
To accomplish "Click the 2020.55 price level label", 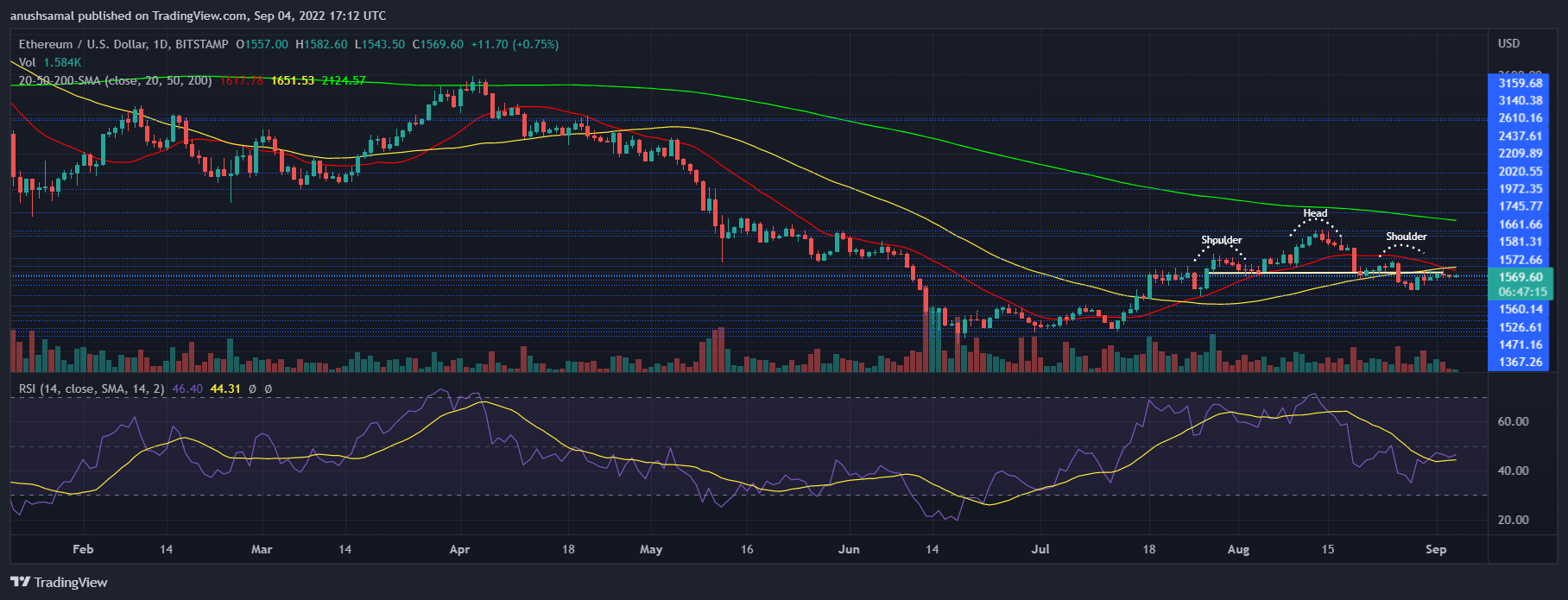I will (x=1521, y=172).
